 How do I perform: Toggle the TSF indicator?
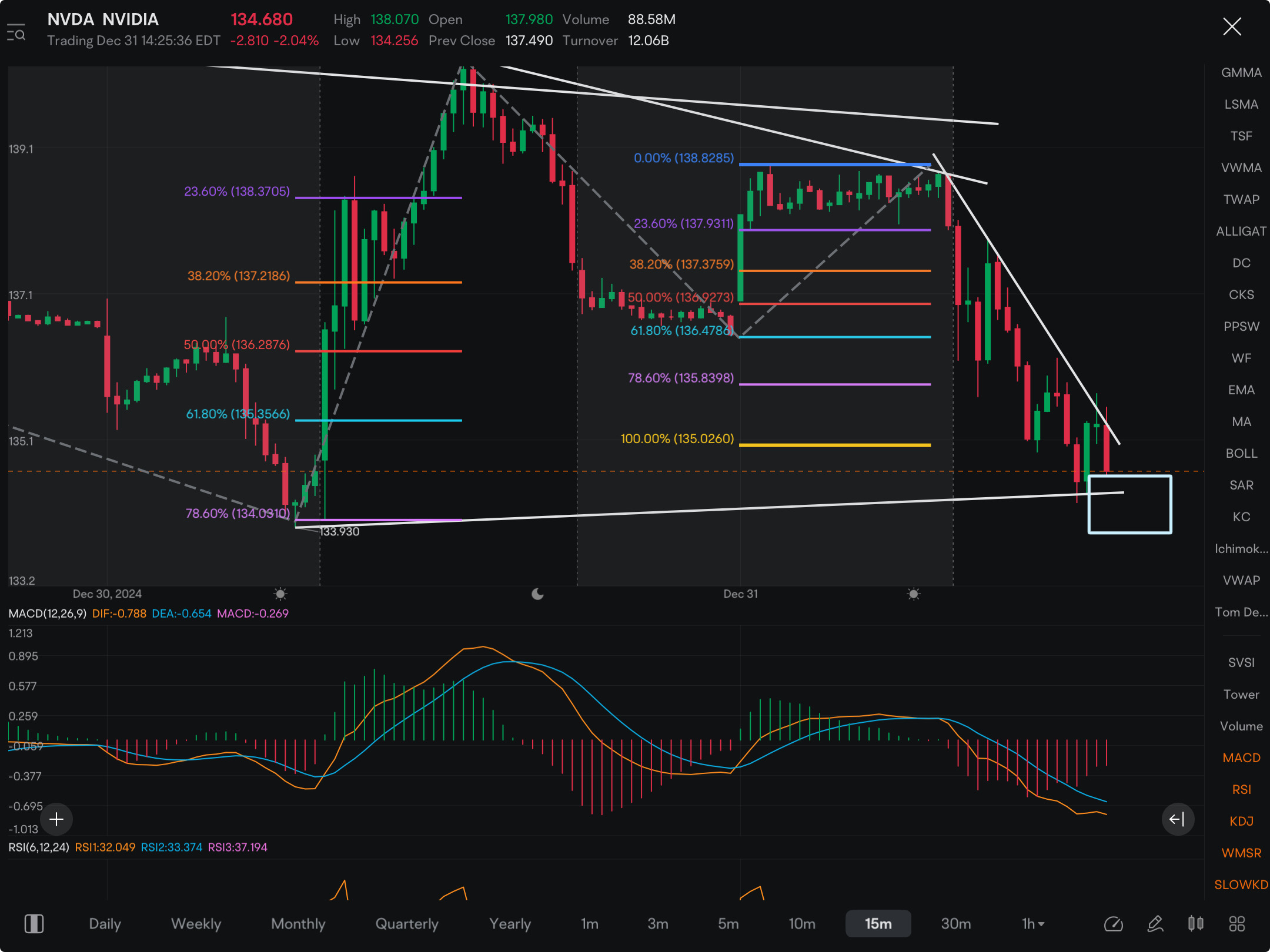[1241, 136]
